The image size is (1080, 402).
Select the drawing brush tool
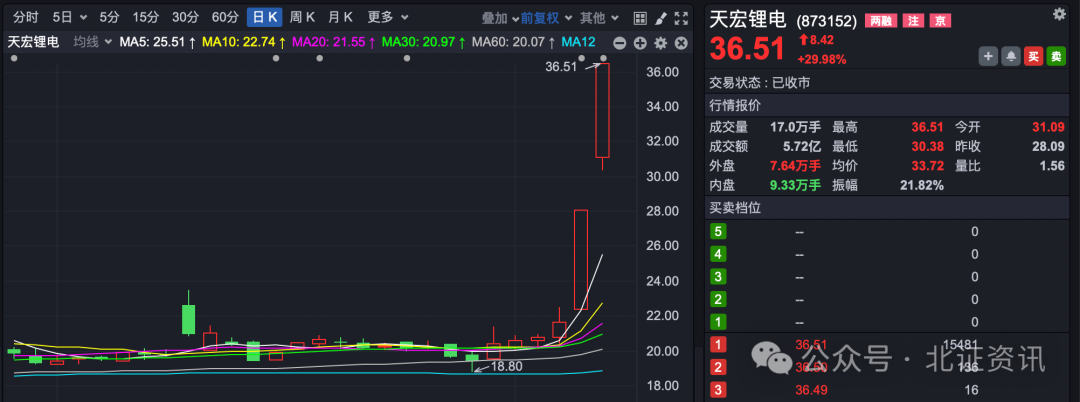660,18
